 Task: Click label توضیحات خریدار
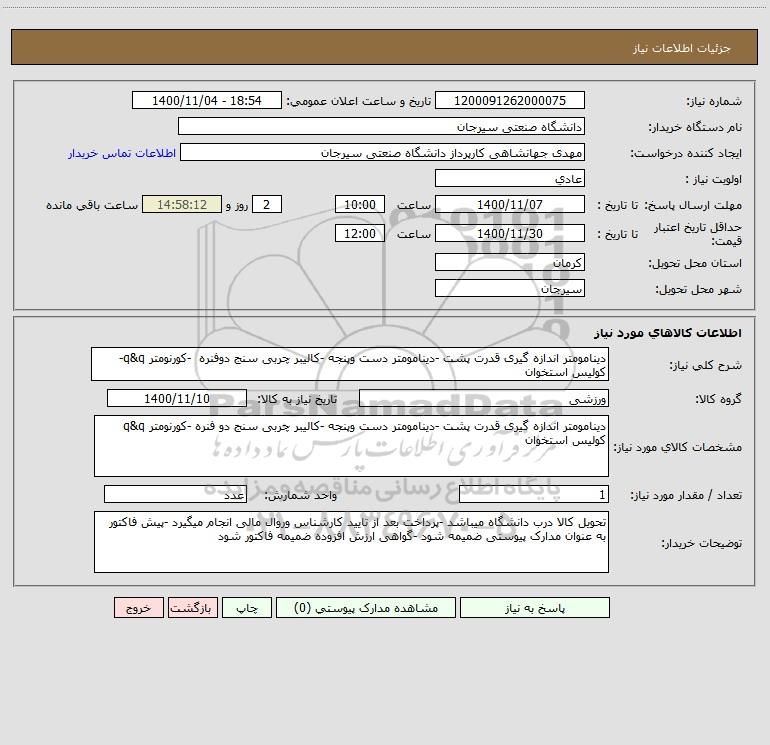click(701, 544)
